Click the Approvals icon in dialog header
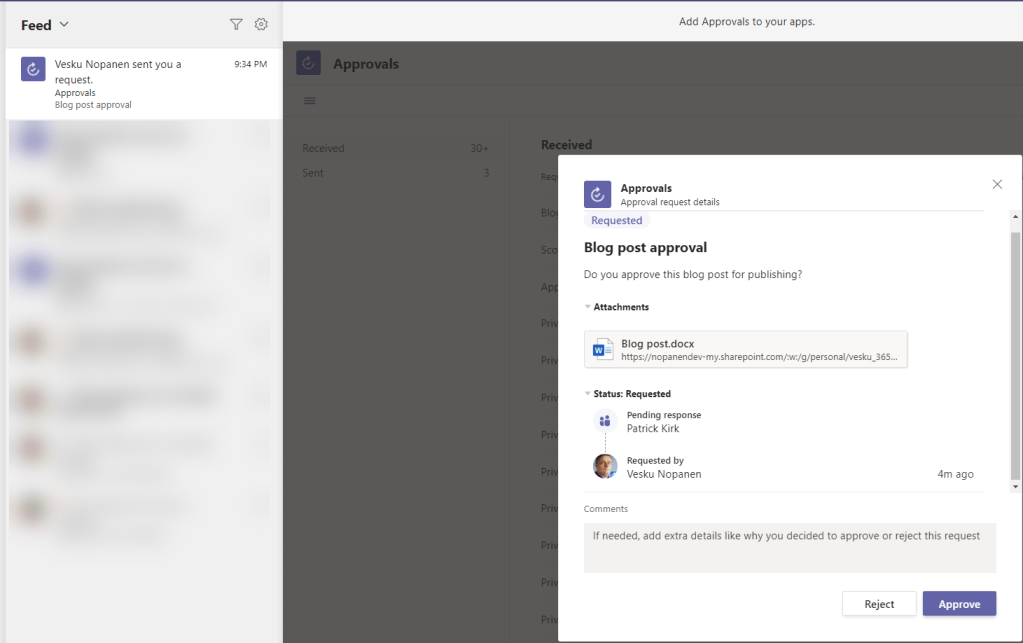Viewport: 1023px width, 643px height. pyautogui.click(x=597, y=194)
